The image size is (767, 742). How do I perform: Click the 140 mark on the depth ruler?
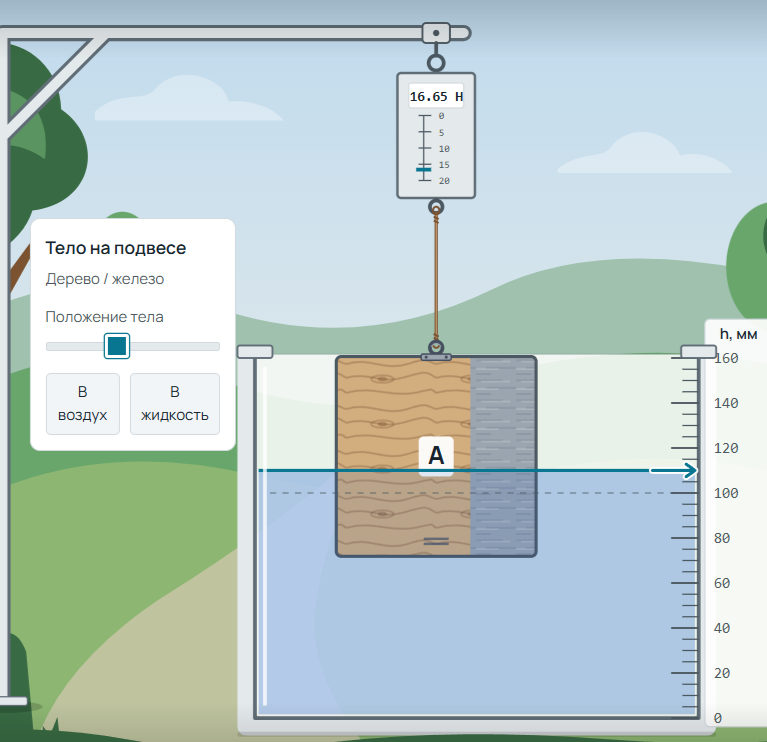[726, 403]
